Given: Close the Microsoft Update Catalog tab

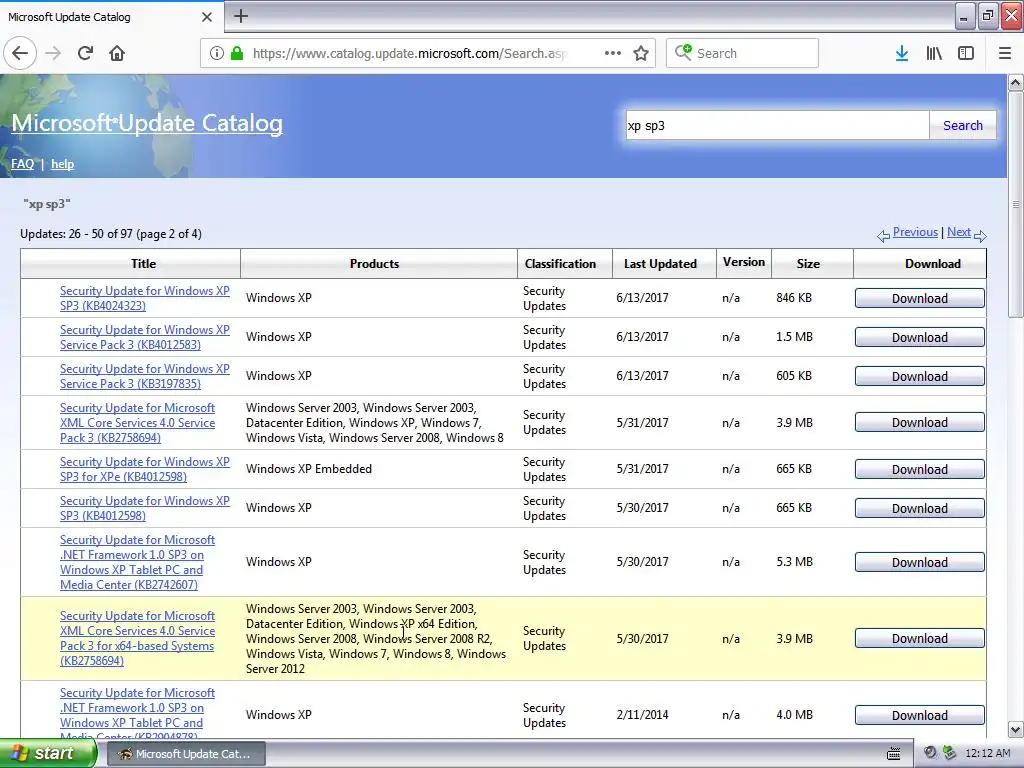Looking at the screenshot, I should [x=207, y=17].
